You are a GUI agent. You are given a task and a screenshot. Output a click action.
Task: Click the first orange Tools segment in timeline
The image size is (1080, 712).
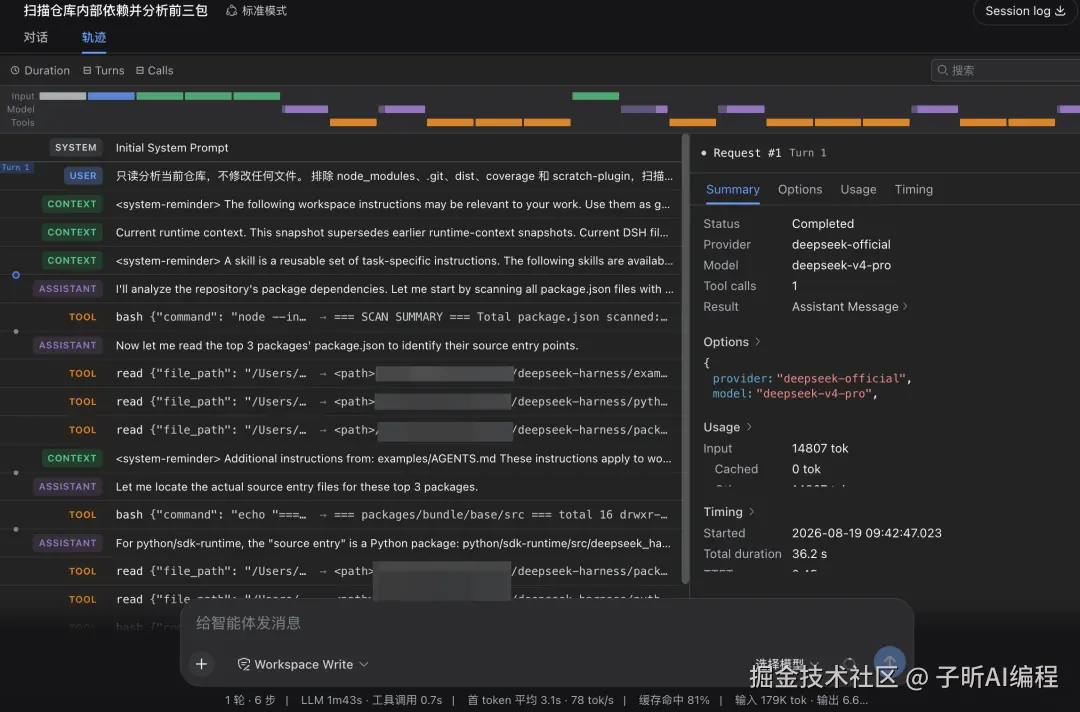(x=353, y=122)
